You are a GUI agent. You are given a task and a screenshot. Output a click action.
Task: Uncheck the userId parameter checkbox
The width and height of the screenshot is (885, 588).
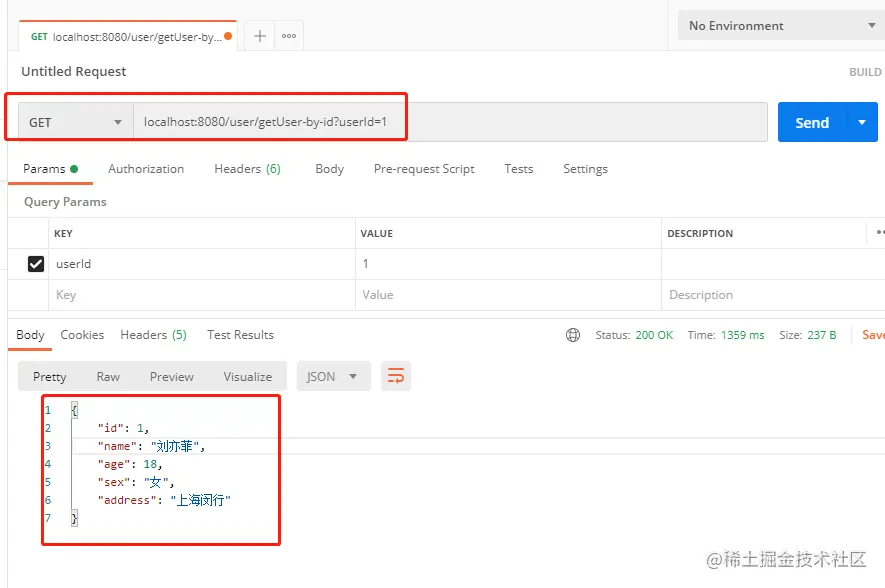[36, 264]
